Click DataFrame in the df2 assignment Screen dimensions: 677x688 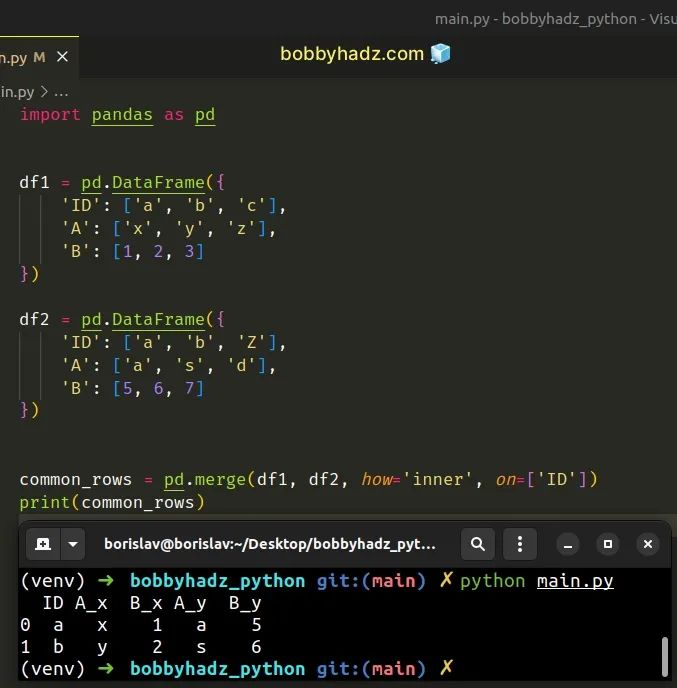(x=158, y=319)
